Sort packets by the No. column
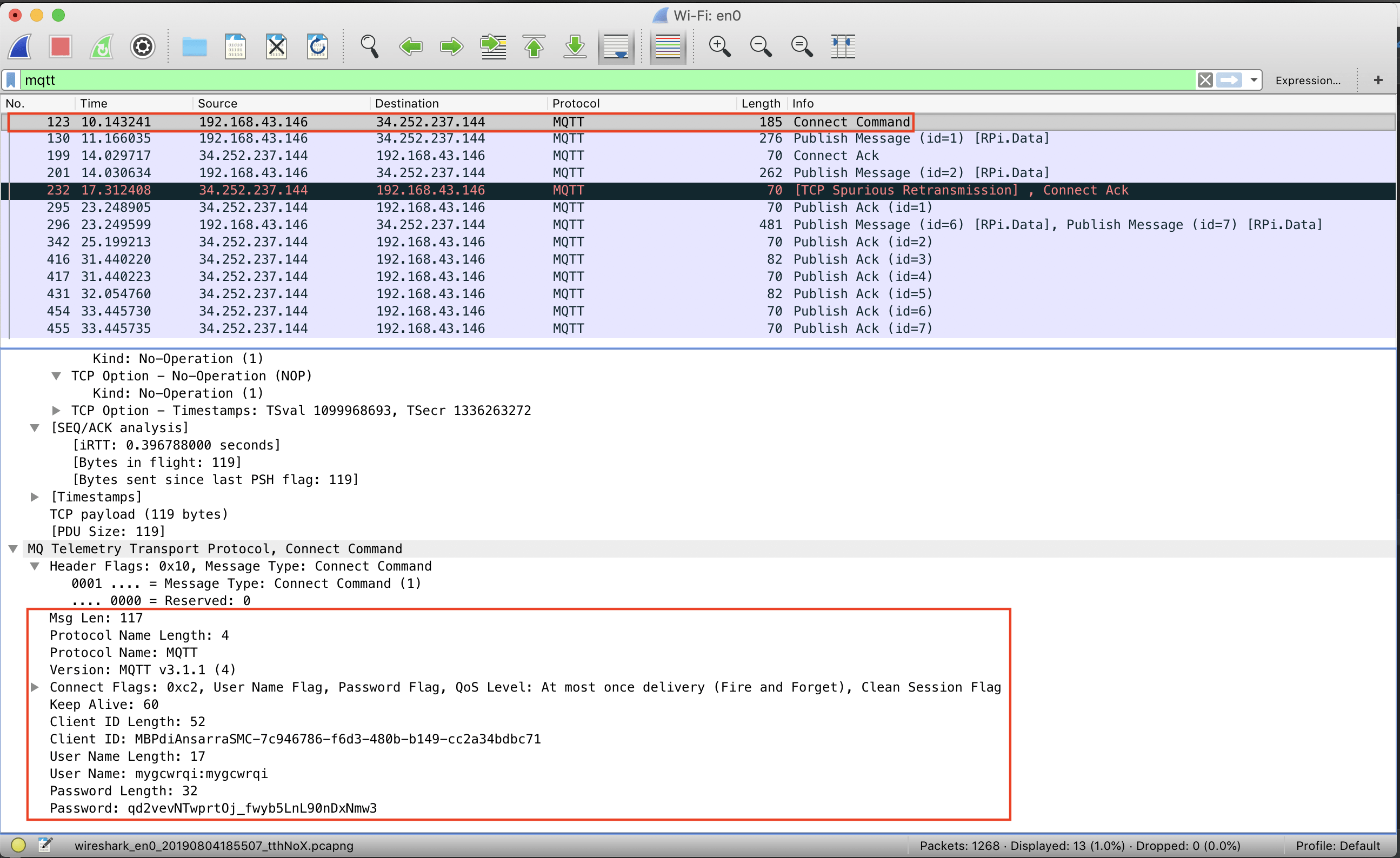The width and height of the screenshot is (1400, 858). [x=37, y=103]
